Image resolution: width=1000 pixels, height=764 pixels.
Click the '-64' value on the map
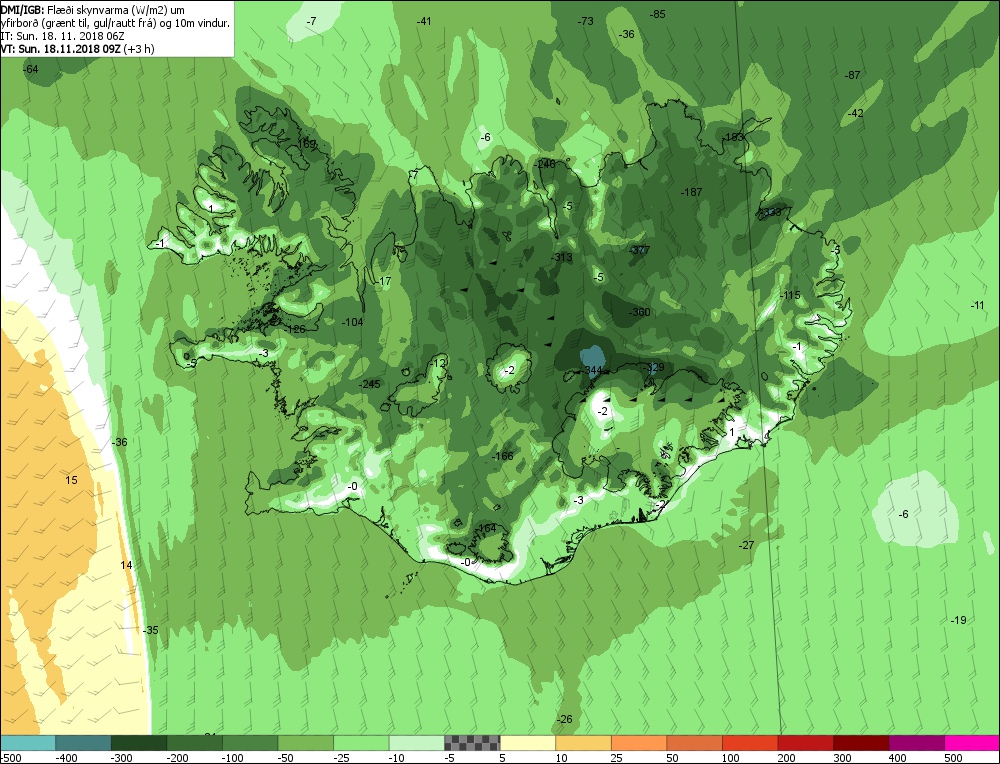click(x=31, y=69)
